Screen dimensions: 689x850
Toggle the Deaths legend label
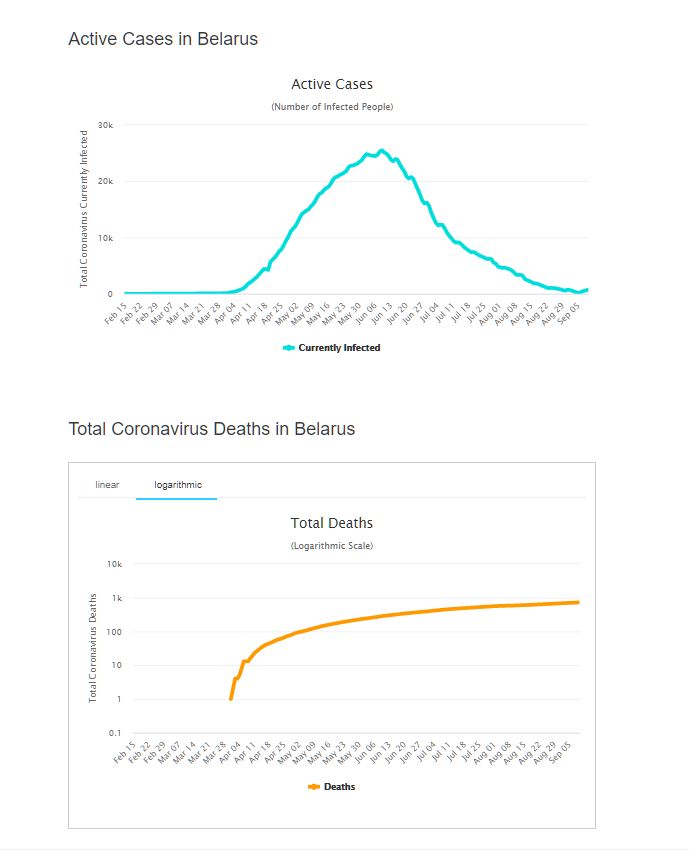click(x=339, y=787)
